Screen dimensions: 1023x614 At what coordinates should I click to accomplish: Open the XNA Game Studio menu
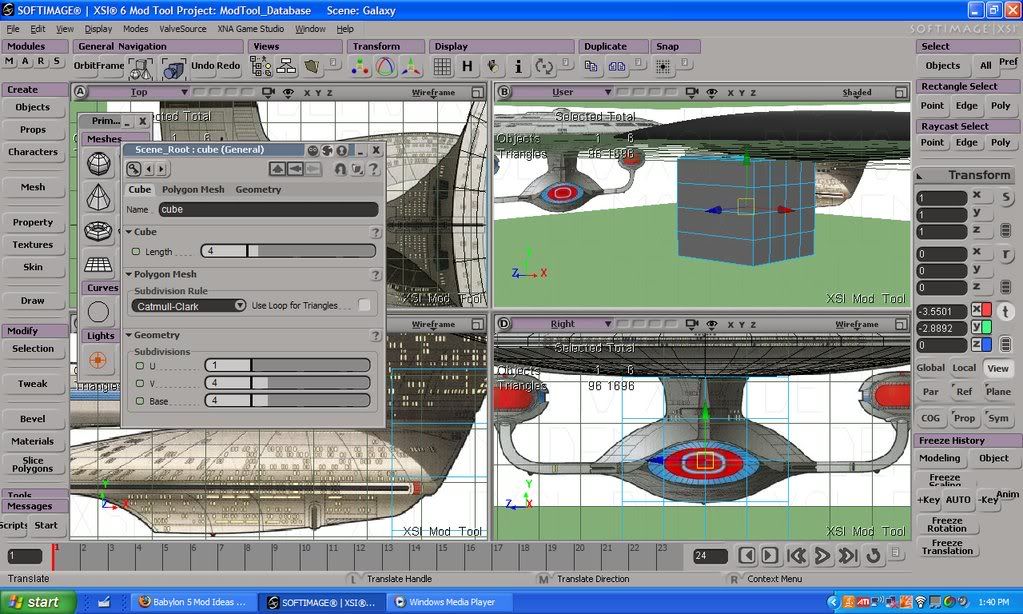coord(251,29)
